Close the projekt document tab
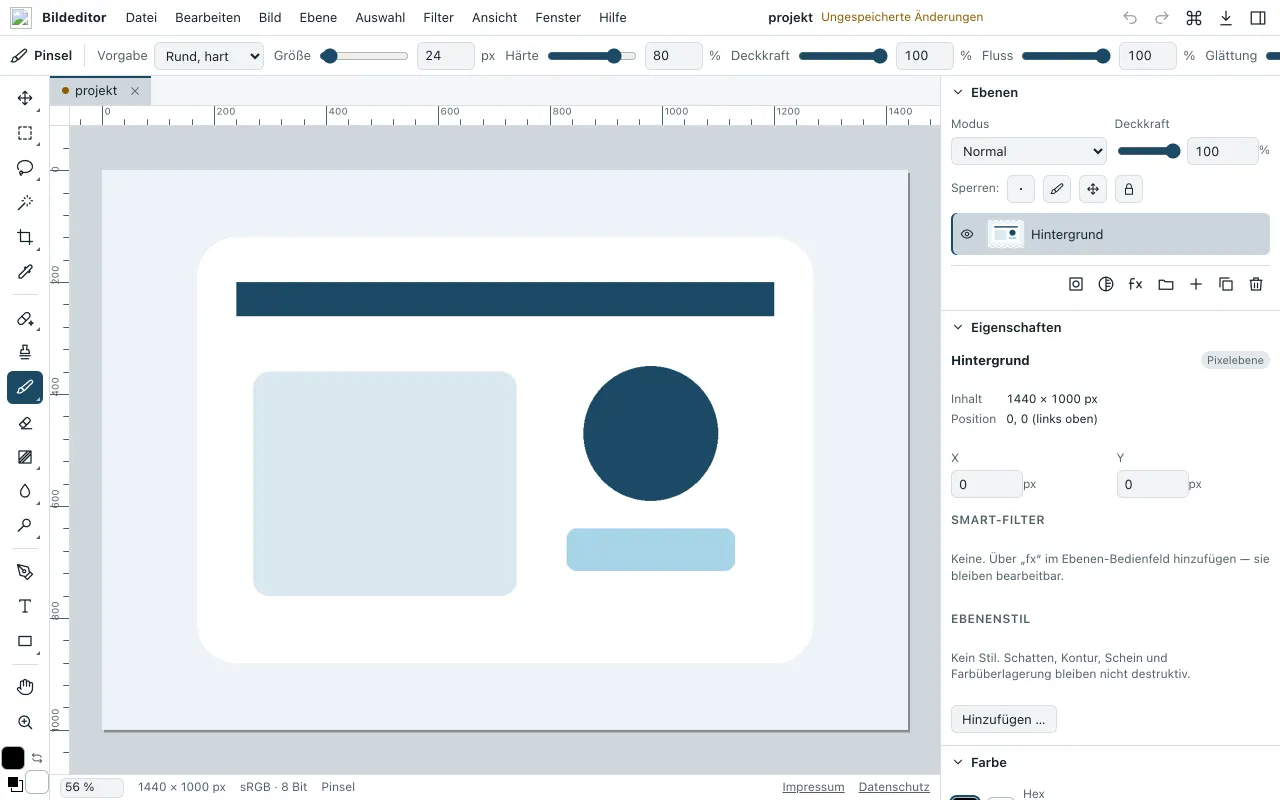Image resolution: width=1280 pixels, height=800 pixels. pos(135,91)
